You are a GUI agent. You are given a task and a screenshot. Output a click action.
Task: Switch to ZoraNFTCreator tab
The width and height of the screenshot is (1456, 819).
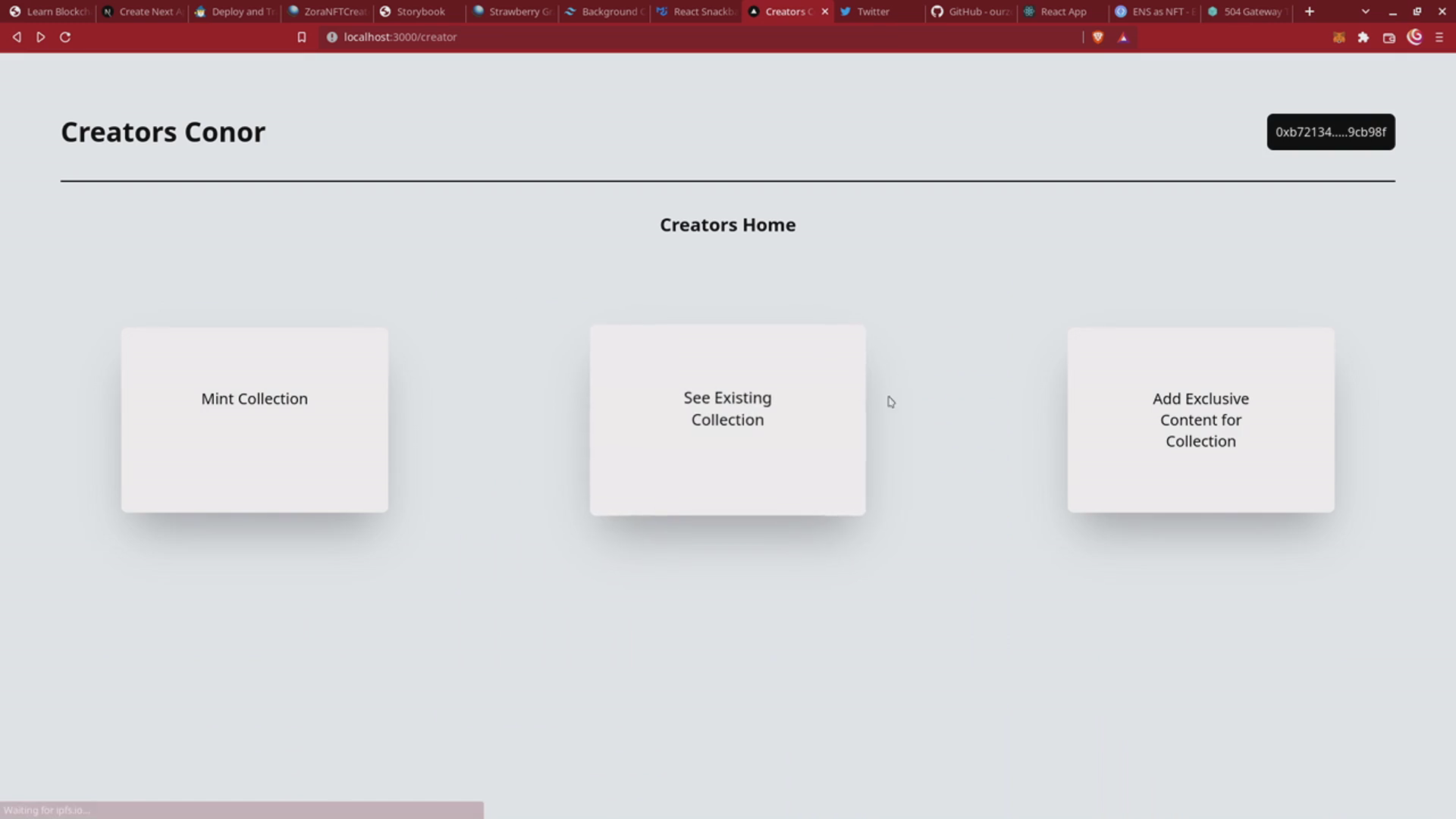coord(328,11)
